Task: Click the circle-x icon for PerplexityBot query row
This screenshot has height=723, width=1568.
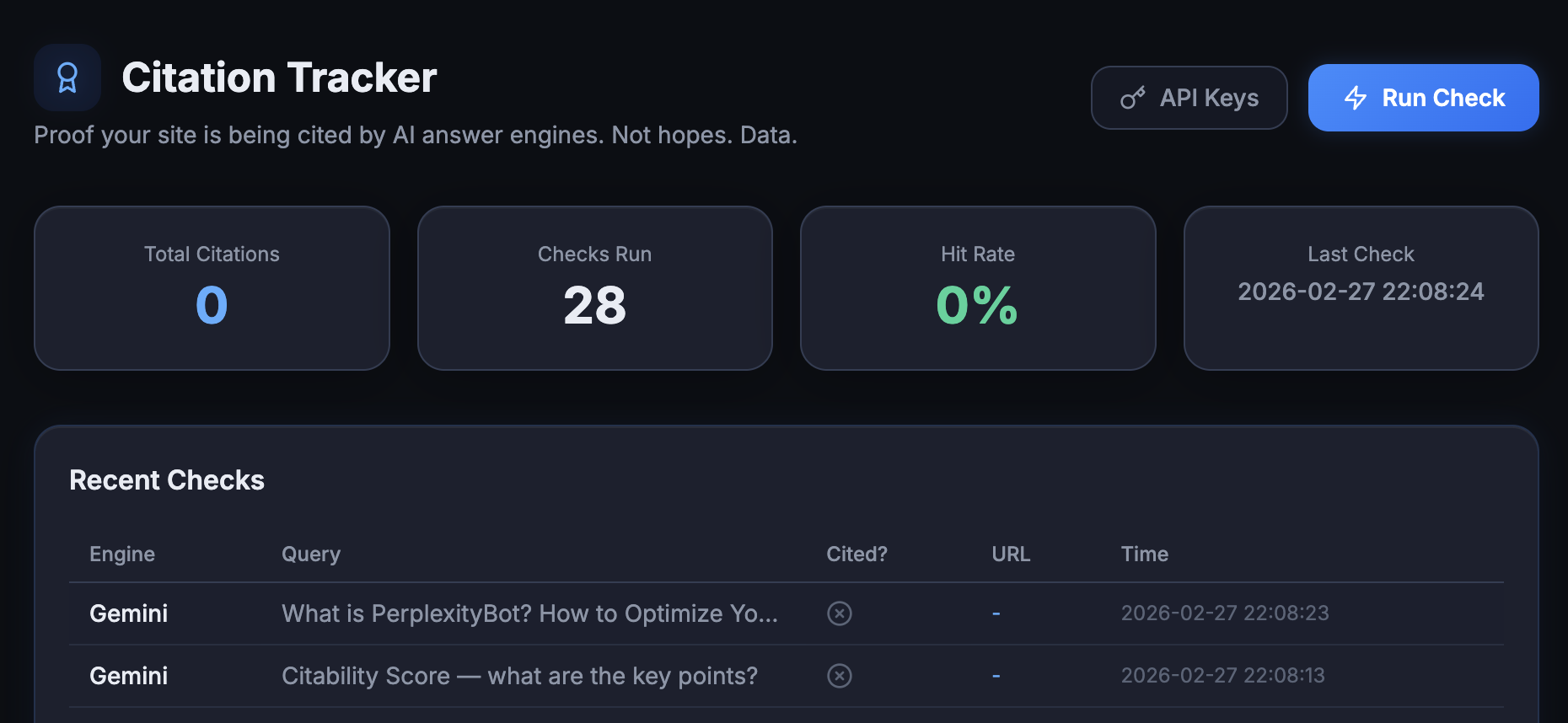Action: [839, 613]
